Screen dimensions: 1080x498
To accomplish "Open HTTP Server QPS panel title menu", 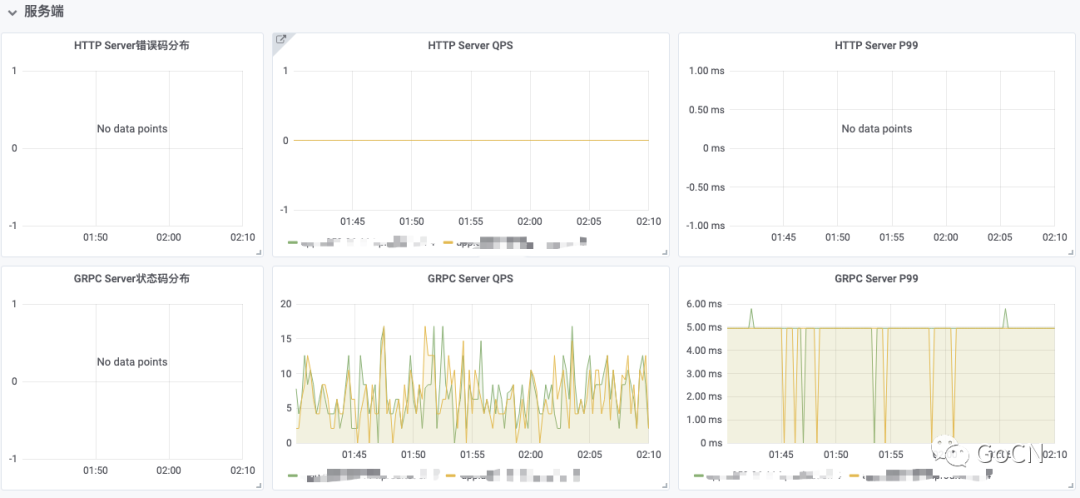I will [x=470, y=45].
